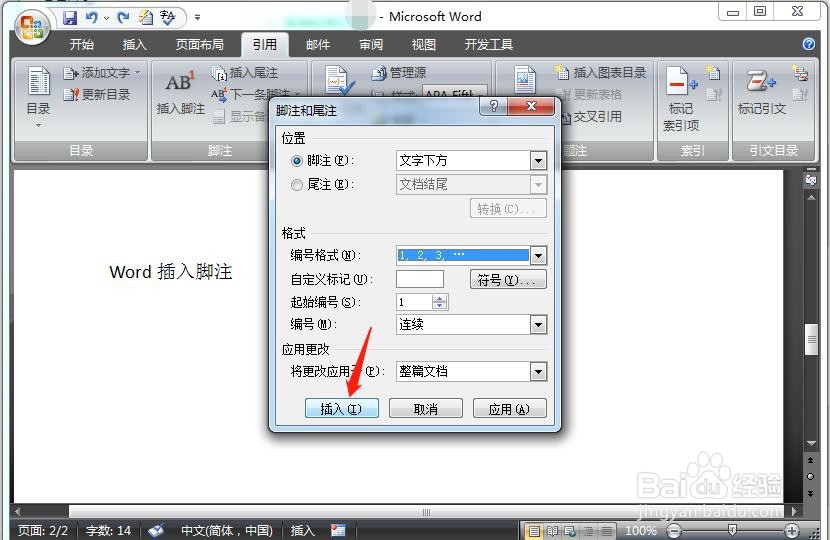Click vertical scrollbar down arrow
This screenshot has height=540, width=830.
(811, 444)
